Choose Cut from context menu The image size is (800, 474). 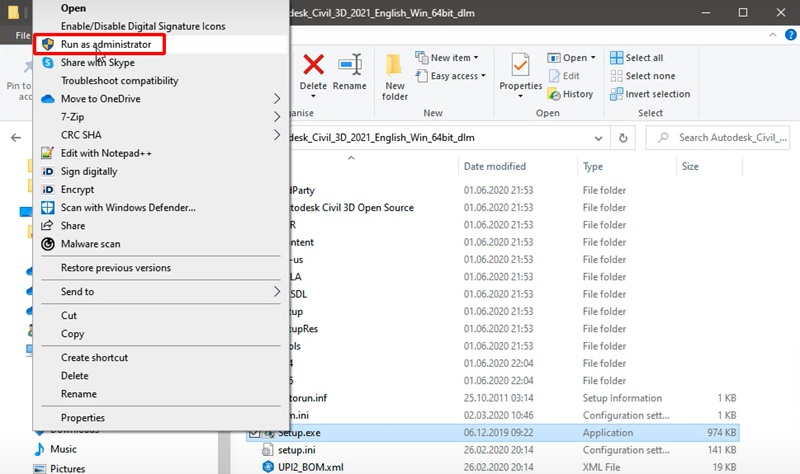click(x=160, y=315)
